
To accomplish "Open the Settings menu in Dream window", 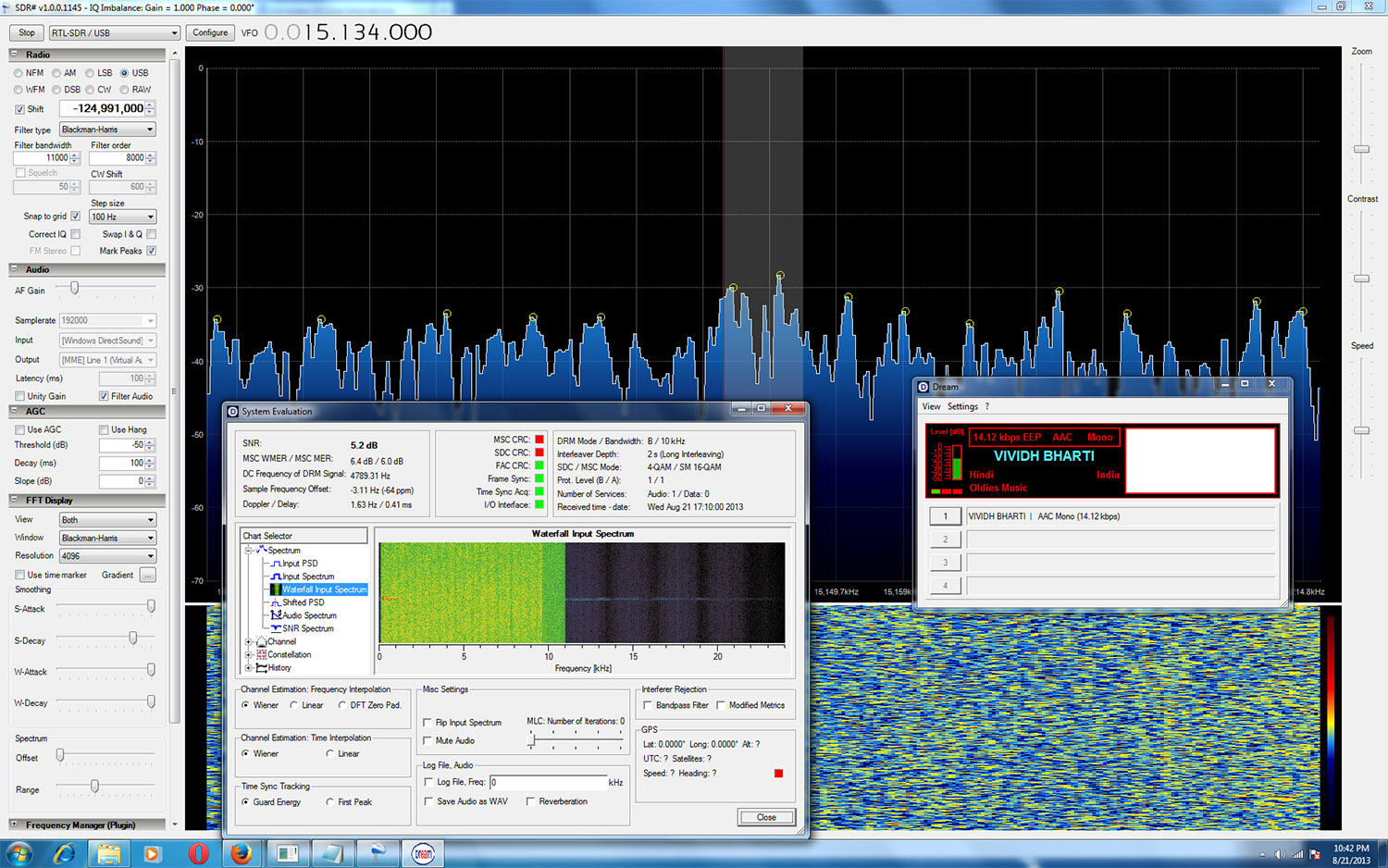I will tap(962, 407).
